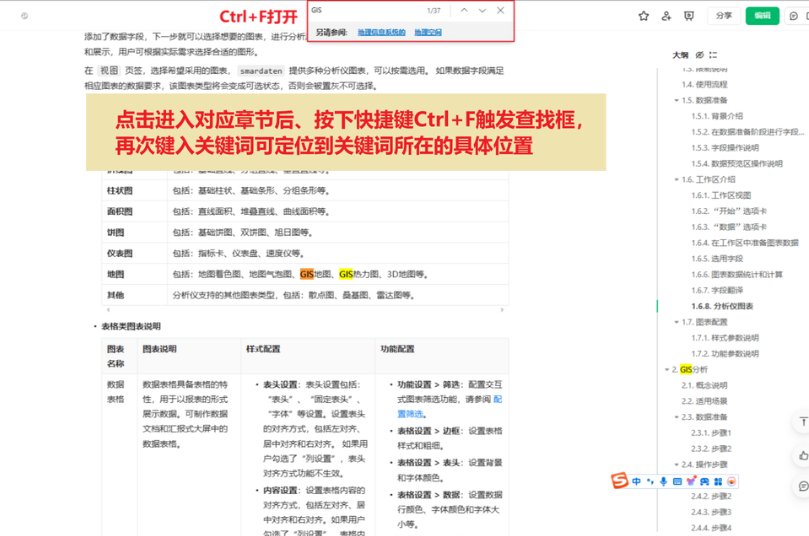Go to 2.4.3. 步骤3 in the outline
Image resolution: width=809 pixels, height=536 pixels.
point(711,512)
